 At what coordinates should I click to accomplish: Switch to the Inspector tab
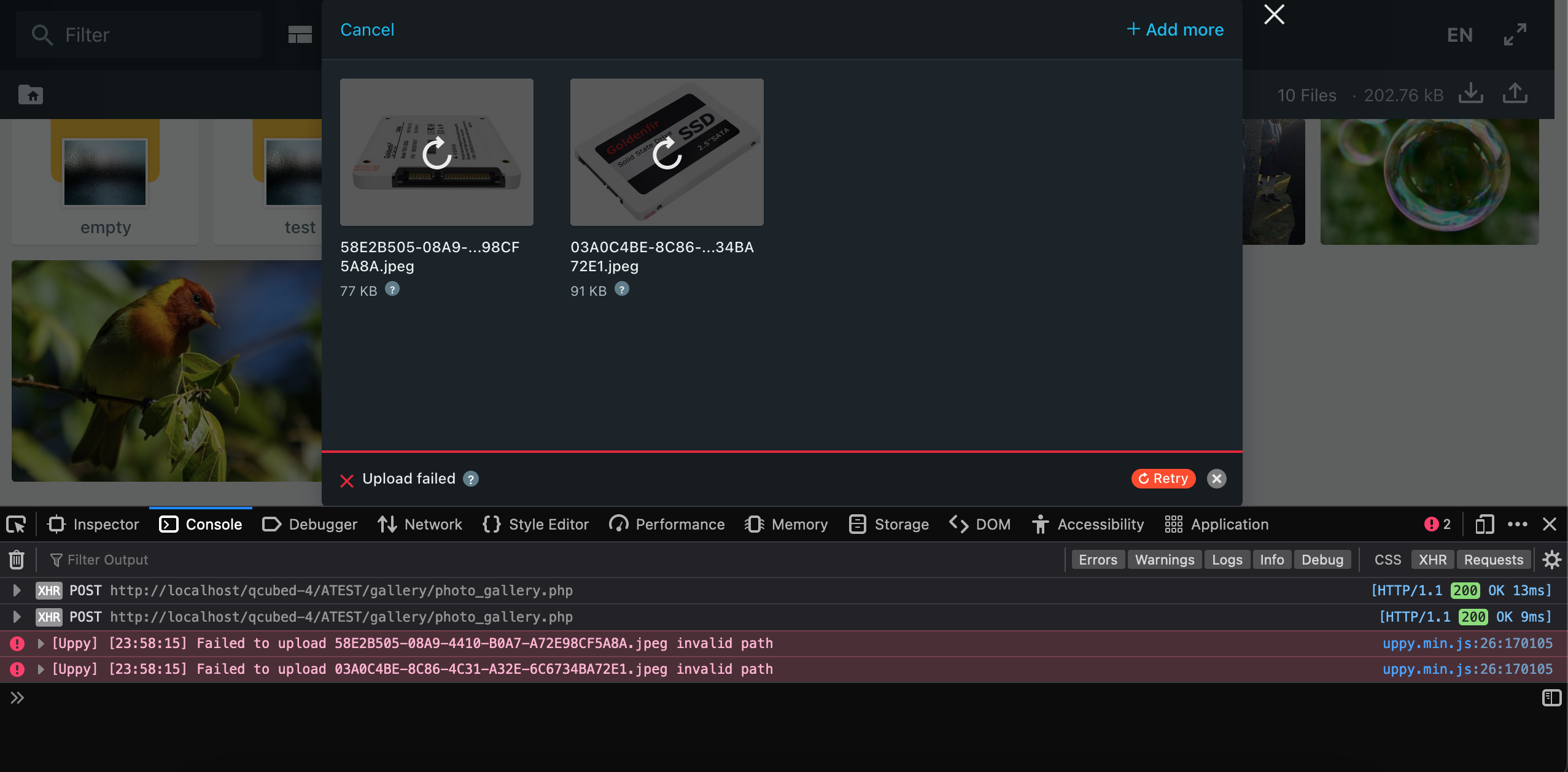[94, 525]
